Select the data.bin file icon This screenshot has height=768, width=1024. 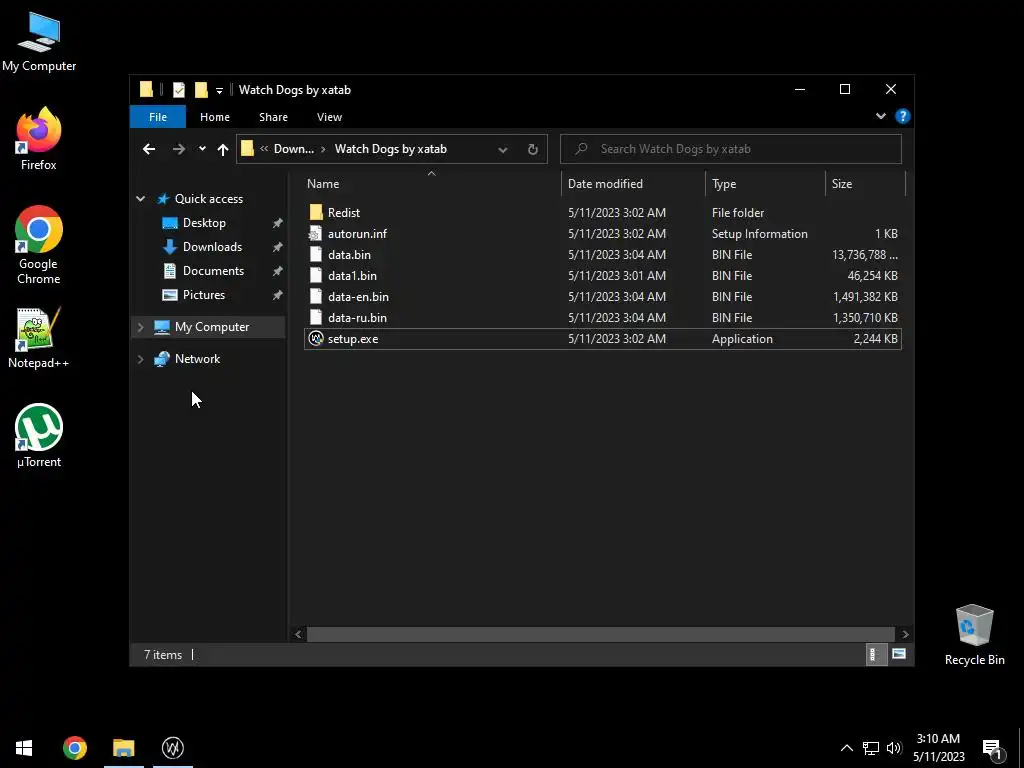pos(316,255)
